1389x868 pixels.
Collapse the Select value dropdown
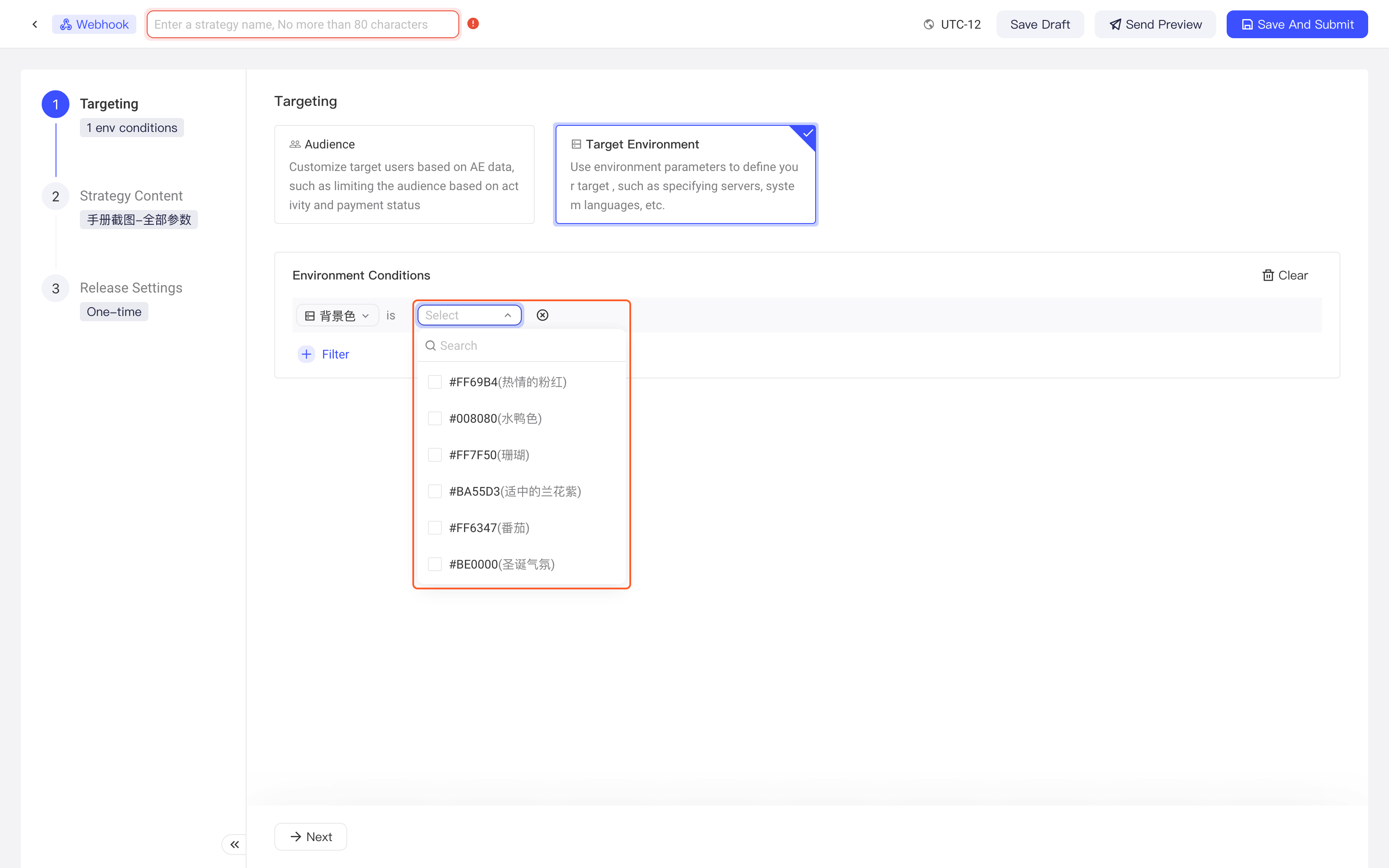(x=470, y=315)
